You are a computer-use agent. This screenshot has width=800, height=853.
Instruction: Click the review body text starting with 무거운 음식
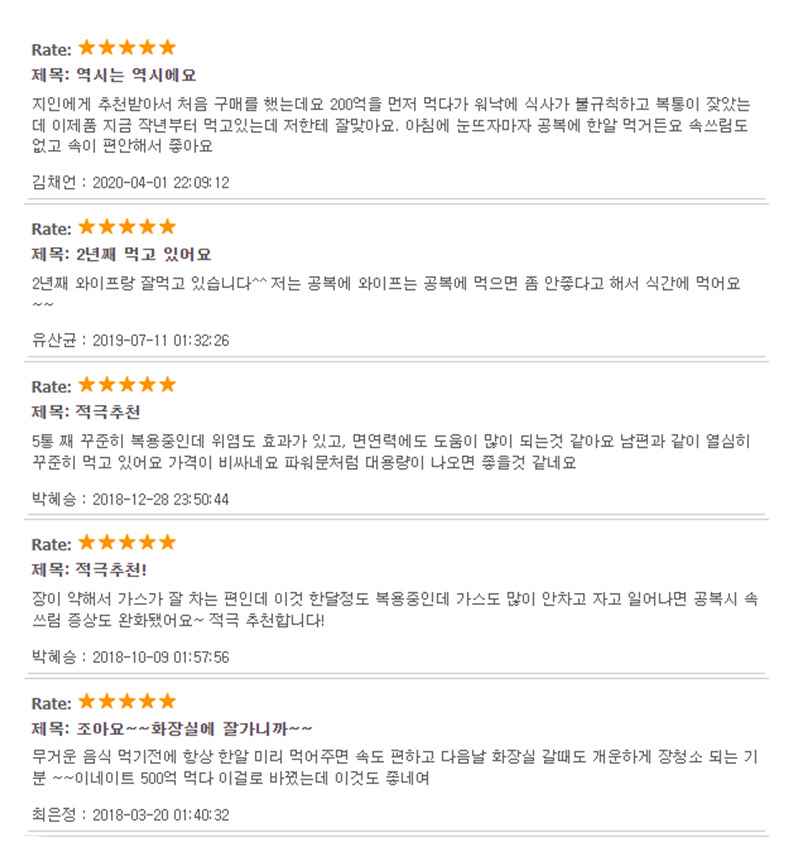[x=395, y=767]
